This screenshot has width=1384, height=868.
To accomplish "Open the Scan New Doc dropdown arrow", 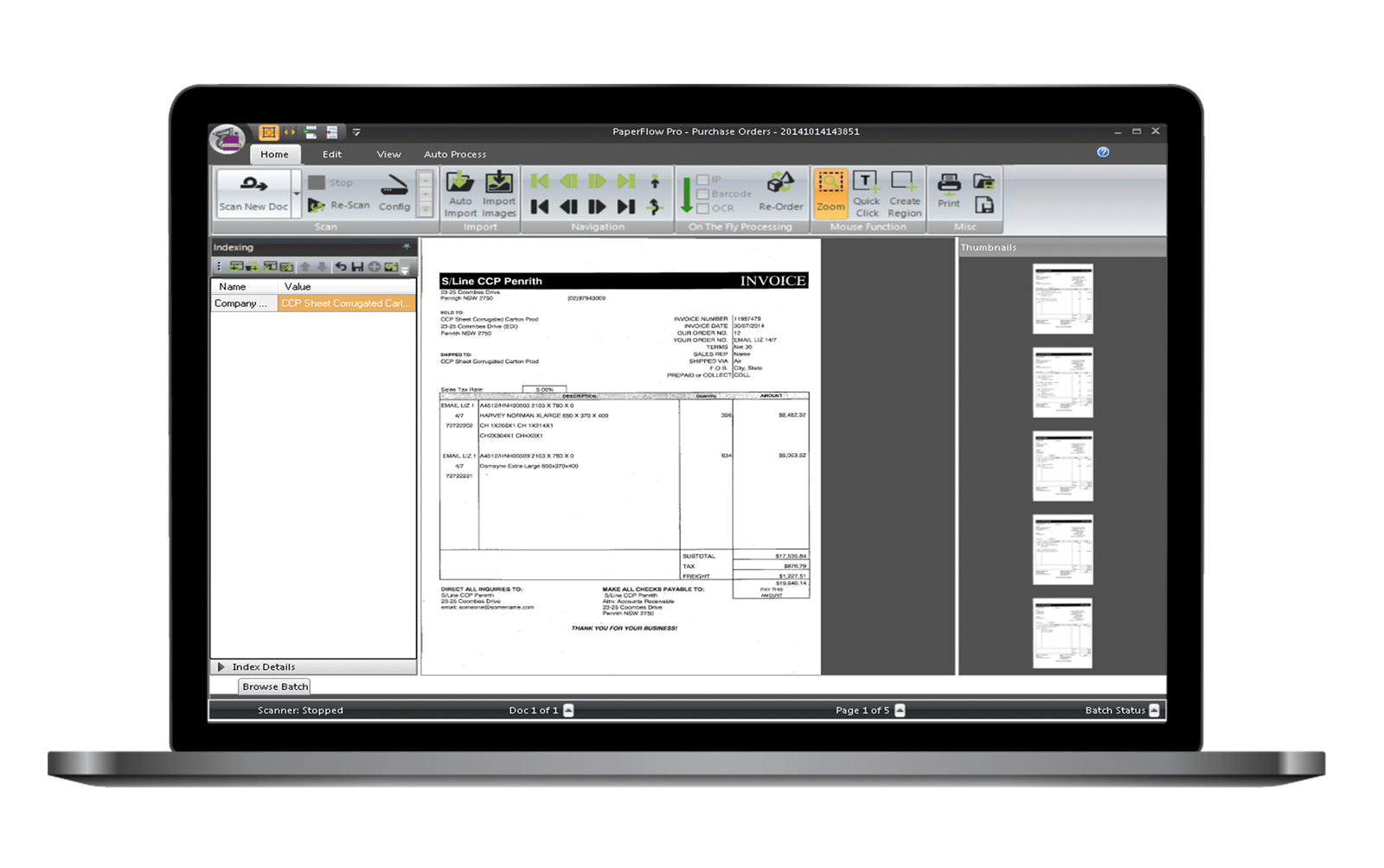I will [297, 194].
